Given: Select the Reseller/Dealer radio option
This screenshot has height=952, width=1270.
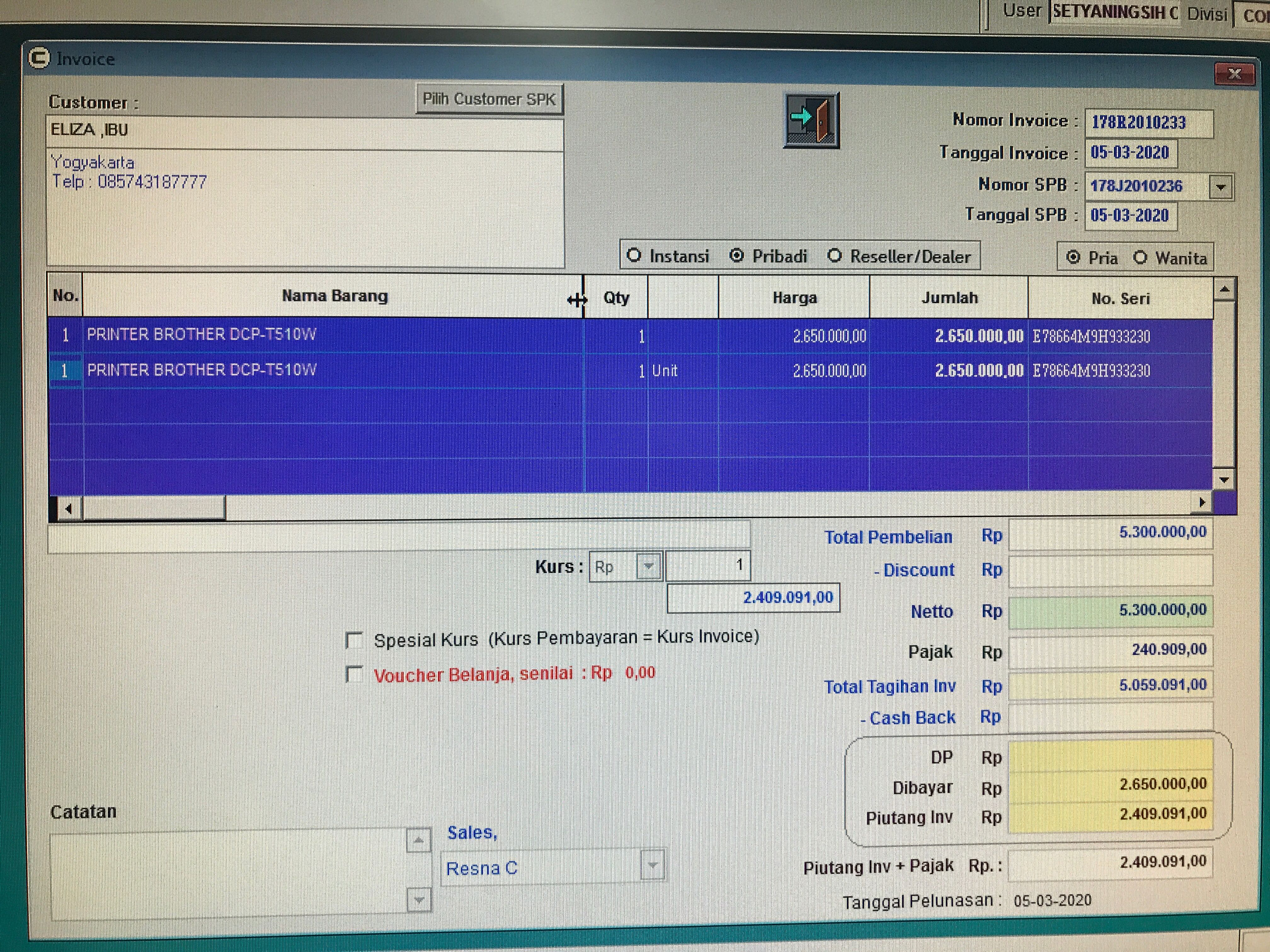Looking at the screenshot, I should [835, 256].
